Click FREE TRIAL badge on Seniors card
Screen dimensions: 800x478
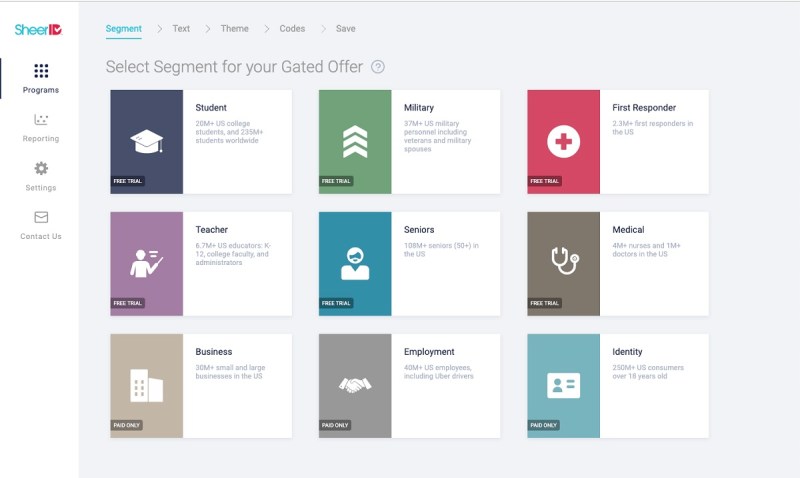point(336,303)
